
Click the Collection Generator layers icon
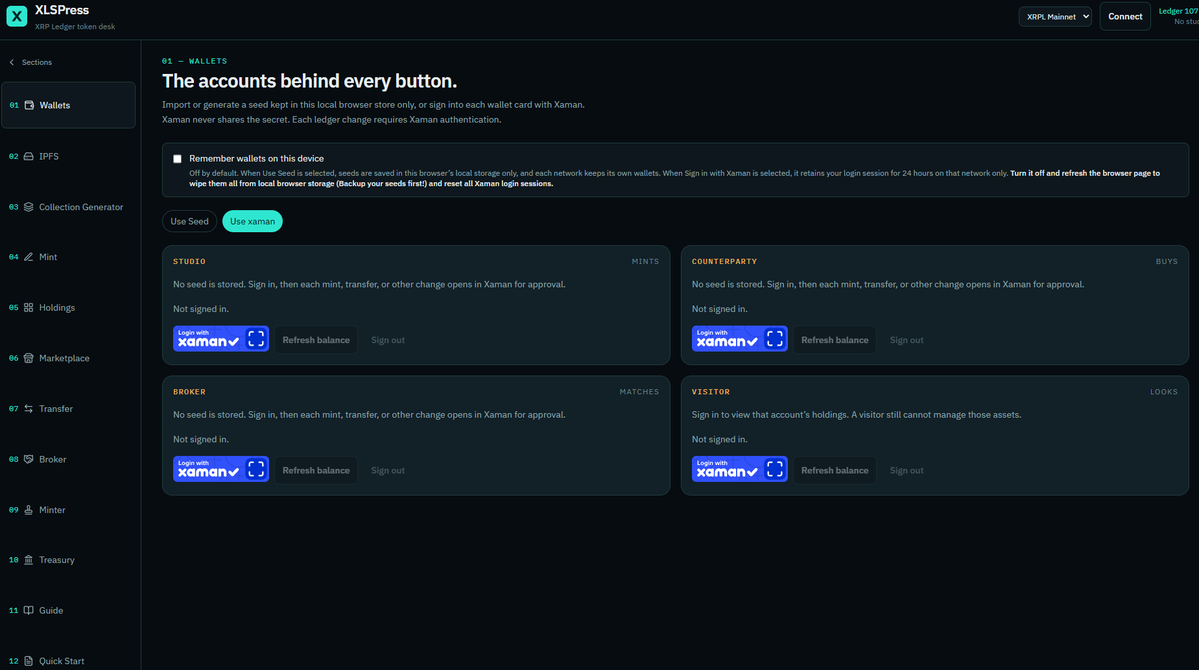click(28, 207)
